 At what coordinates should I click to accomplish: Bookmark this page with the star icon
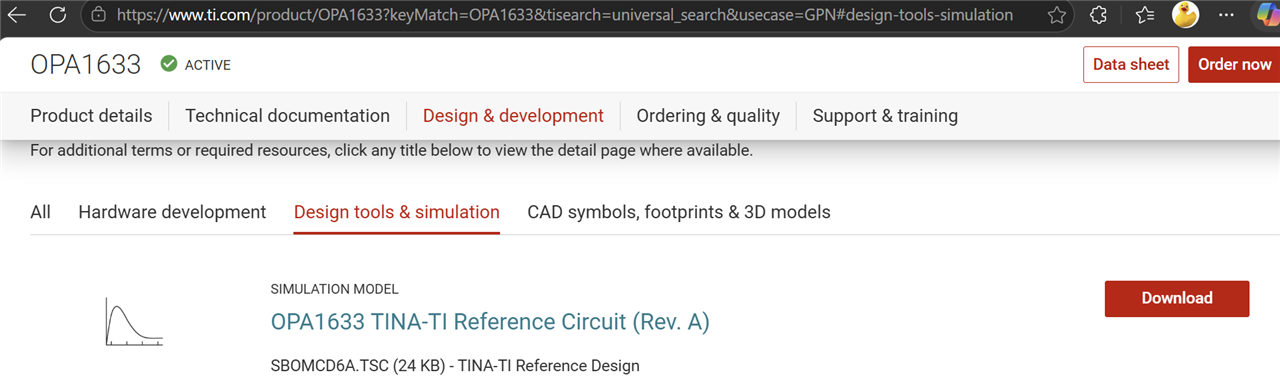click(x=1056, y=15)
